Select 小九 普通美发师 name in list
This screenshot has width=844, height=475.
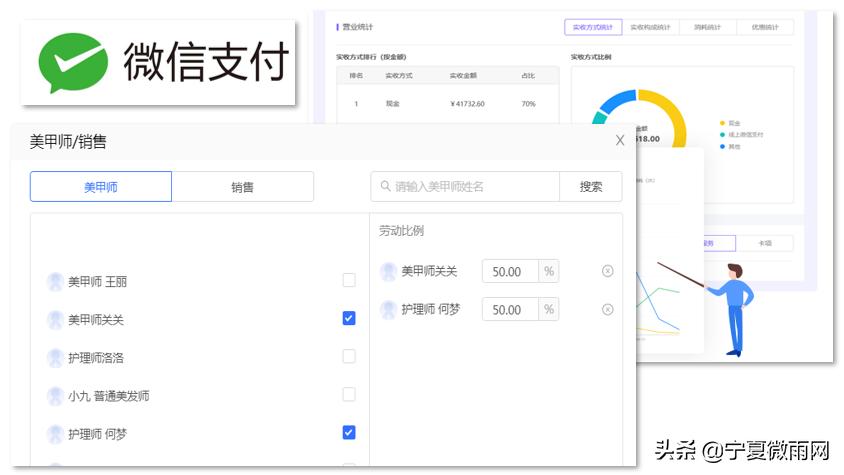click(x=109, y=396)
